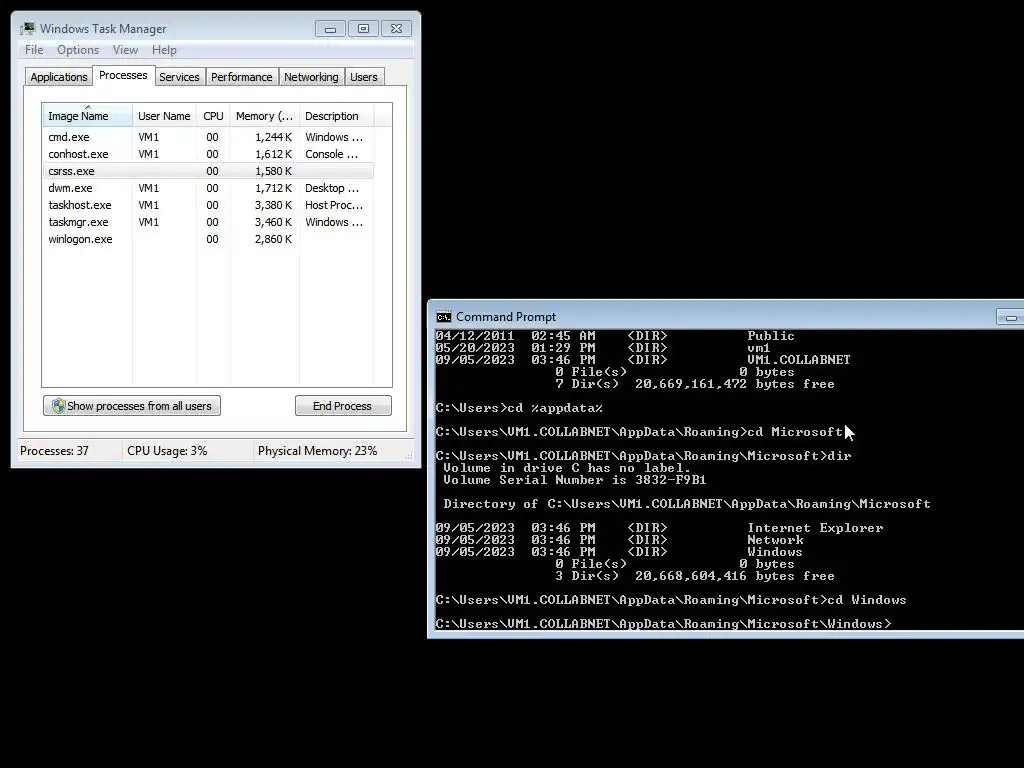Switch to the Applications tab
1024x768 pixels.
[59, 77]
